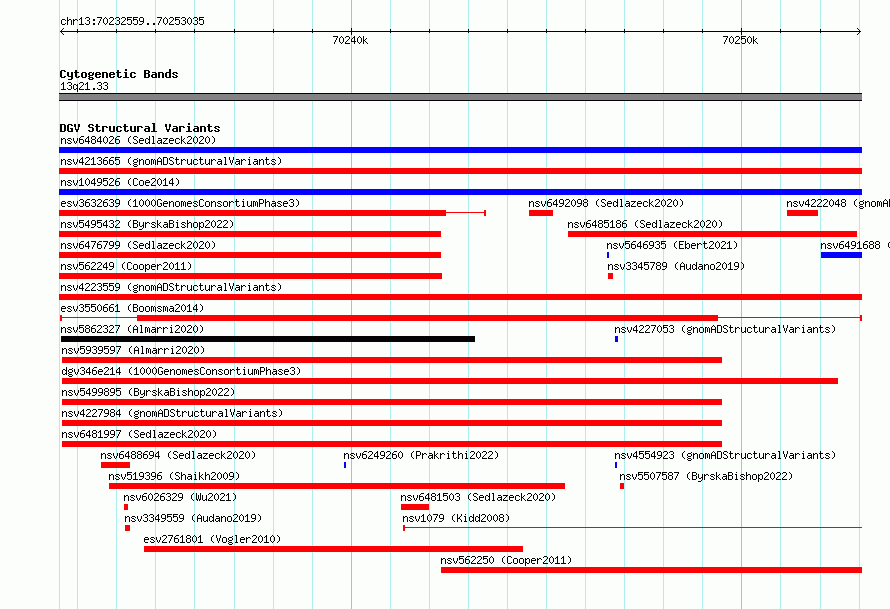Open nsv4227984 (gnomADStructuralVariants) label
Viewport: 890px width, 609px height.
coord(172,413)
